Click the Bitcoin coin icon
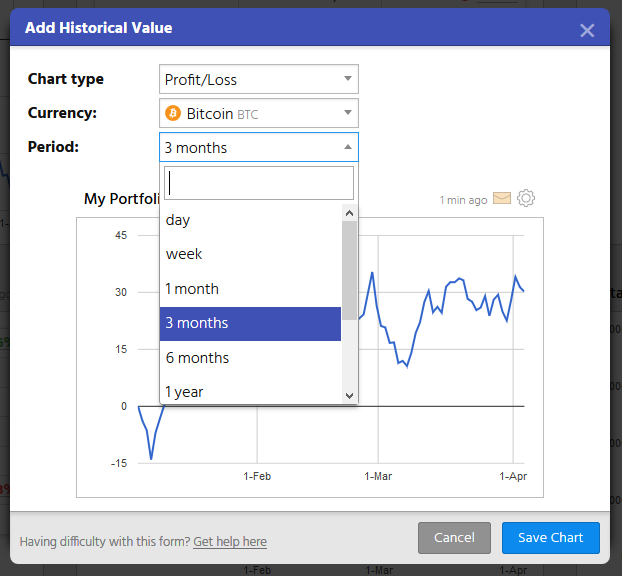The width and height of the screenshot is (622, 576). coord(172,114)
